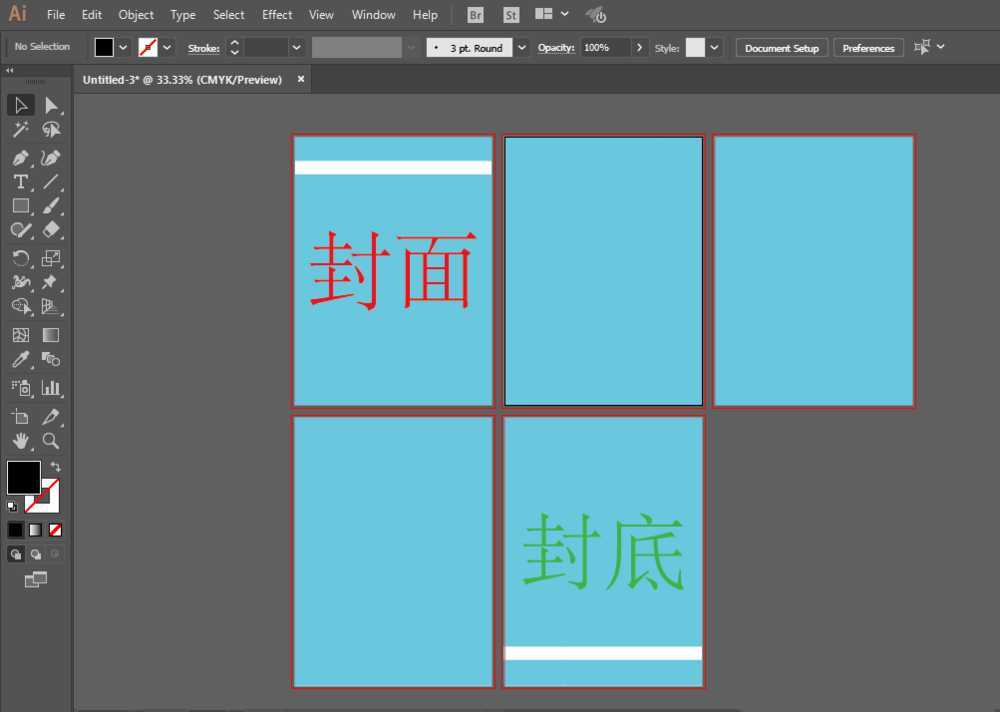Open the Window menu
The width and height of the screenshot is (1000, 712).
(373, 15)
